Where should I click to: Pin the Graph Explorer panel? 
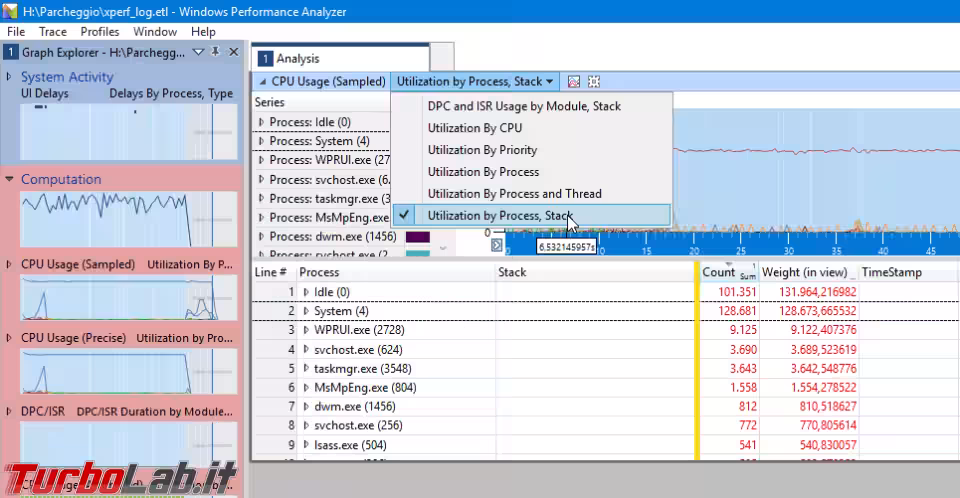[x=216, y=52]
